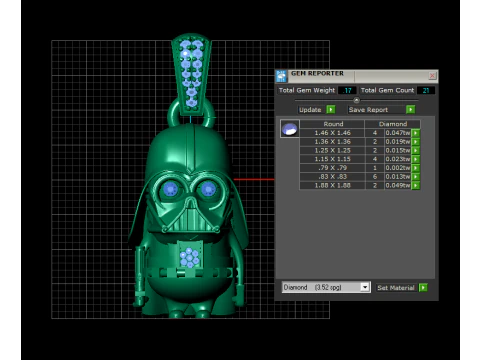The width and height of the screenshot is (480, 360).
Task: Click the Total Gem Weight value field
Action: pos(347,90)
